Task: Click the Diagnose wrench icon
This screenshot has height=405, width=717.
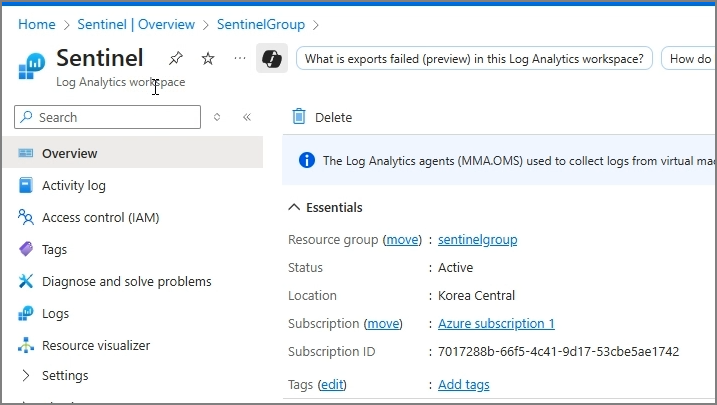Action: [26, 281]
